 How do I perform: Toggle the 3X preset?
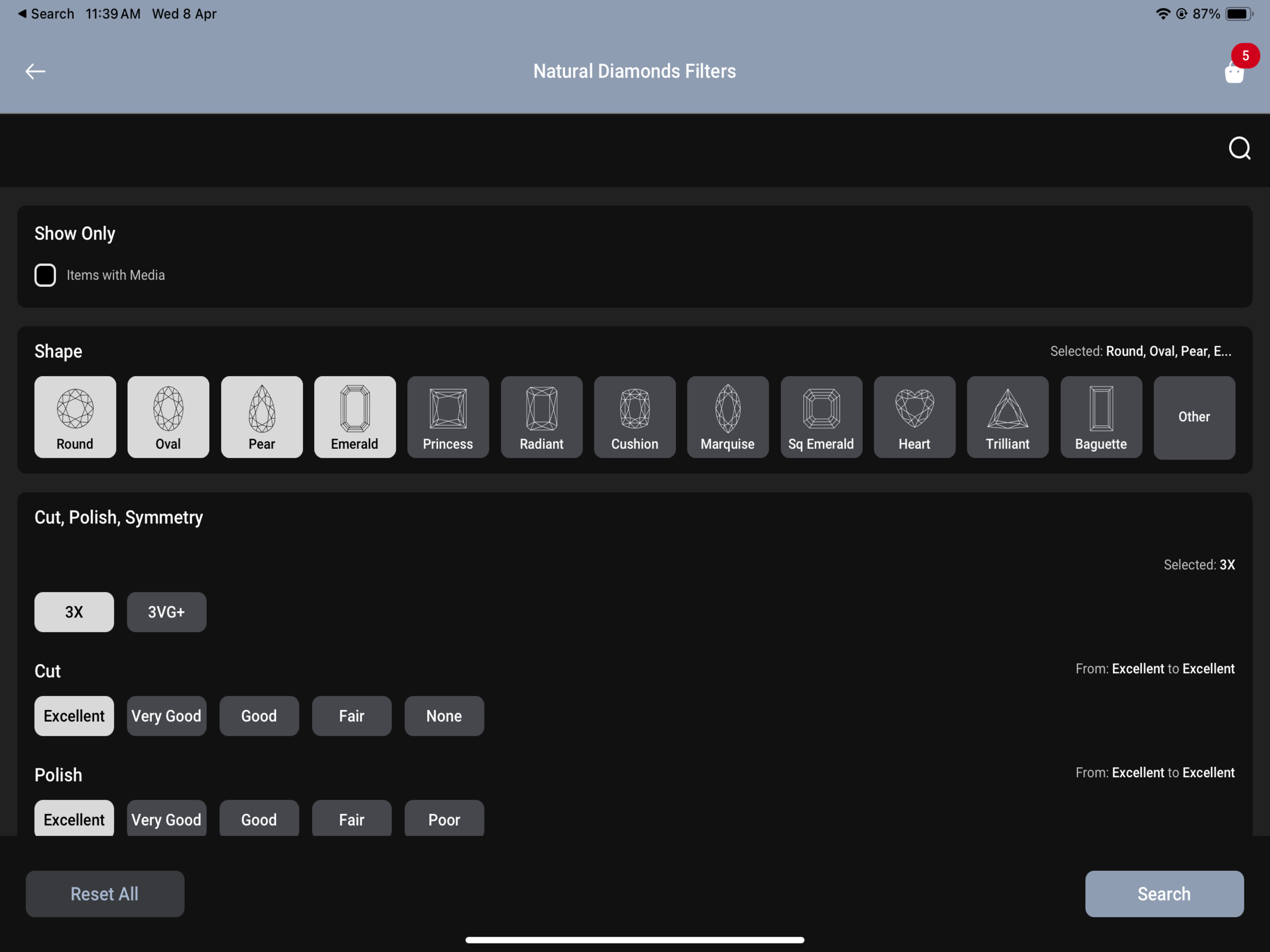click(74, 612)
